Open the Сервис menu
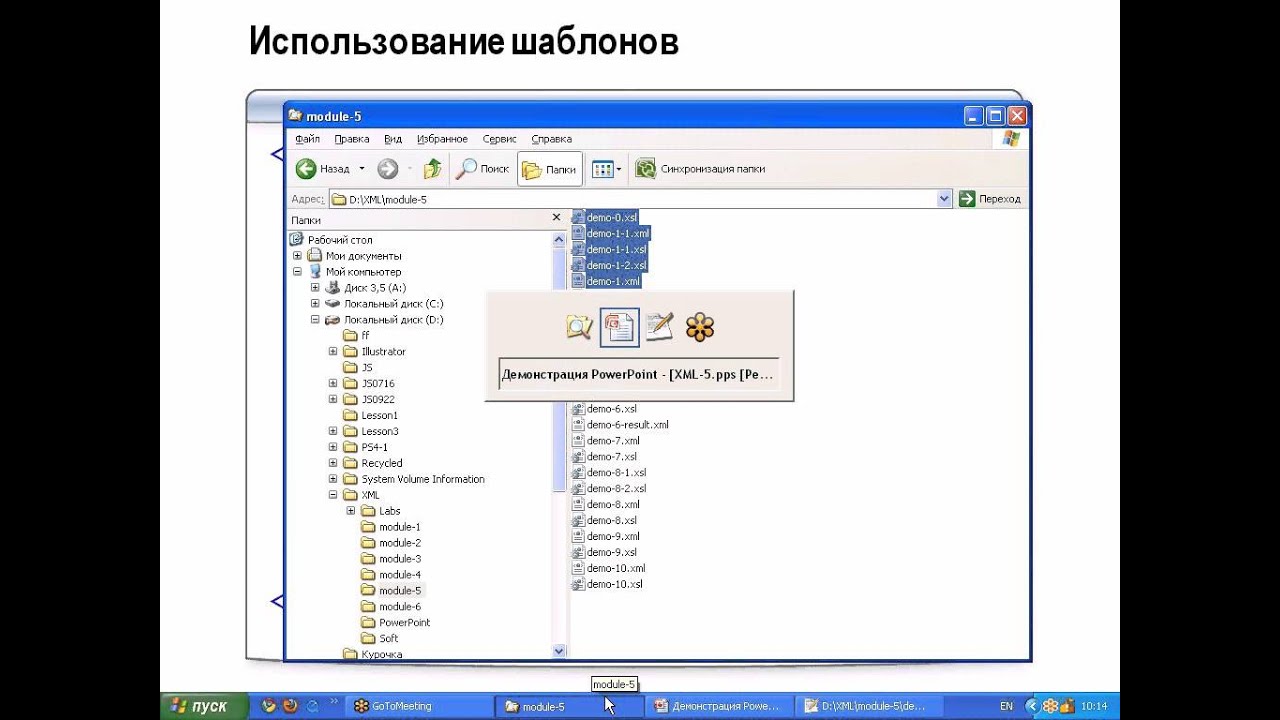The image size is (1280, 720). (x=499, y=139)
